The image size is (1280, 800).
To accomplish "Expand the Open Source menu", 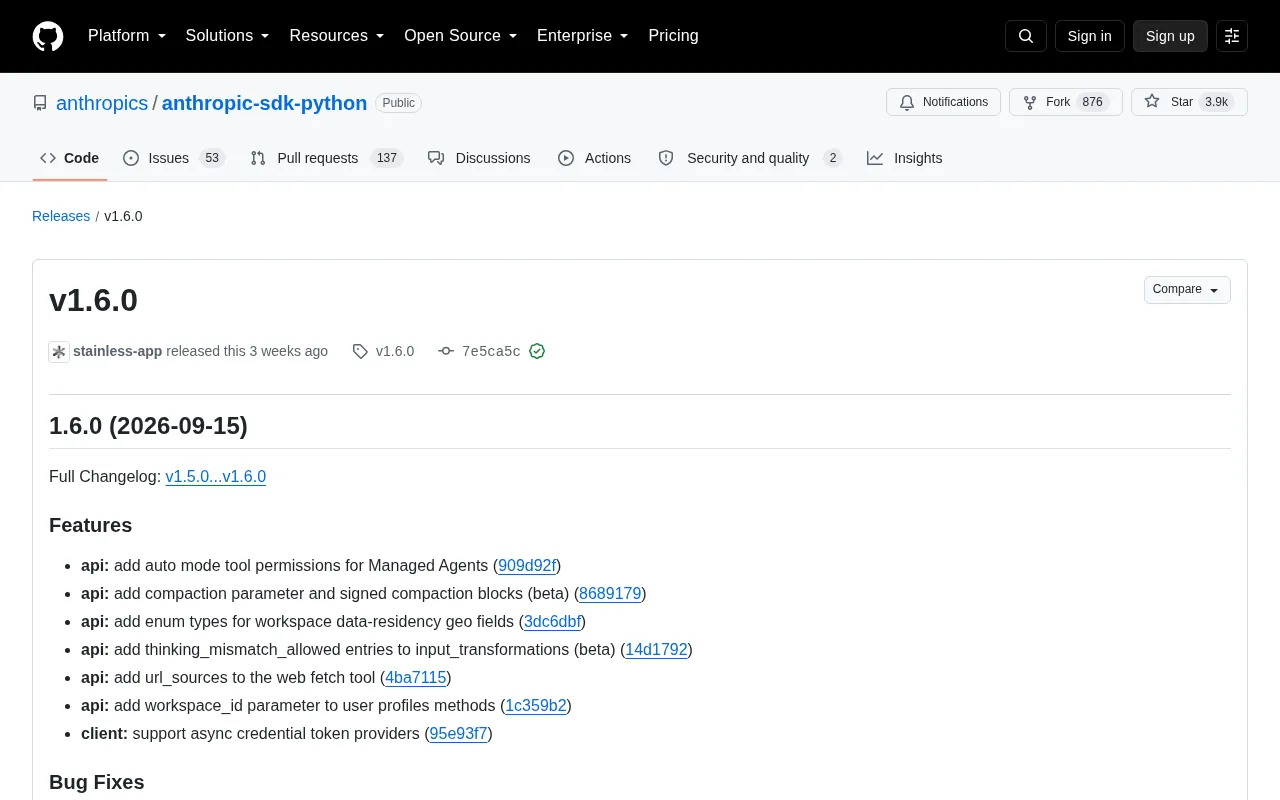I will [x=461, y=36].
